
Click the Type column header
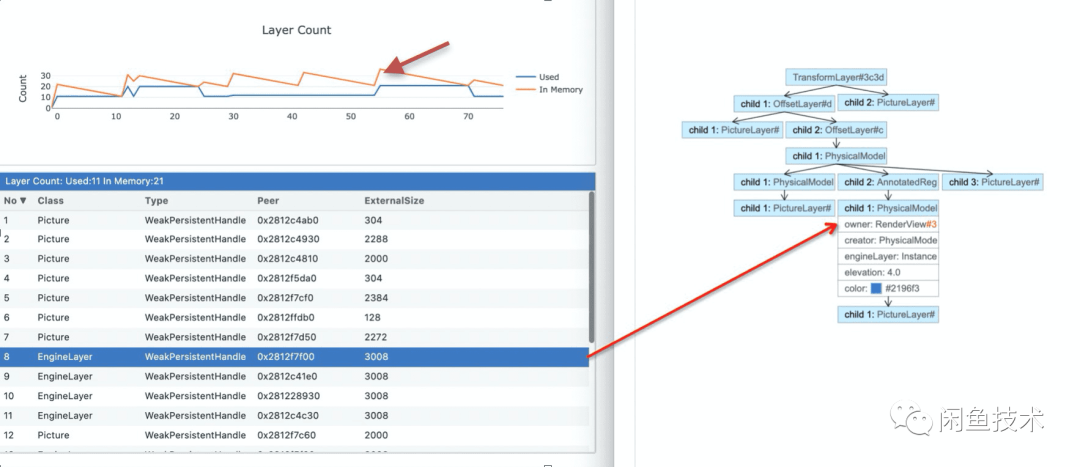[156, 201]
